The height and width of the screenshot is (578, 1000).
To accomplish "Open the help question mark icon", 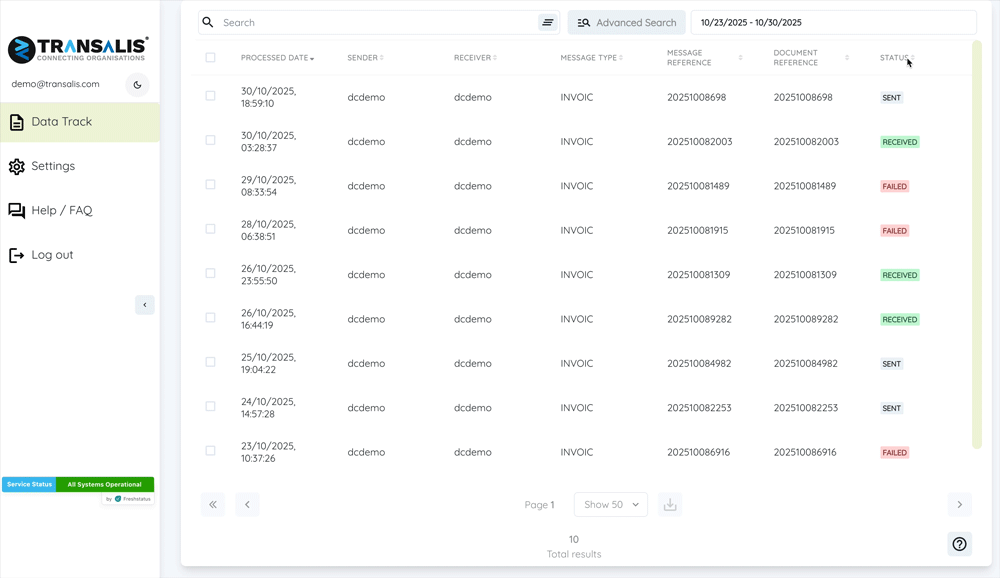I will tap(959, 544).
